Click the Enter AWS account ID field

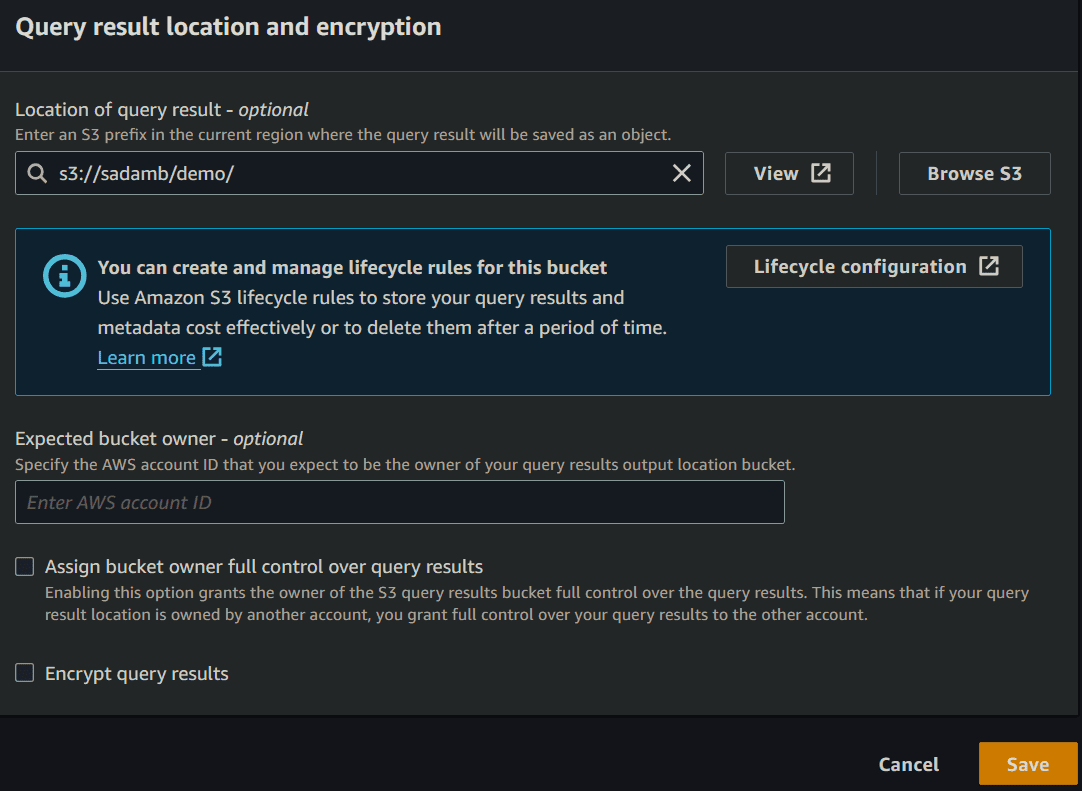pos(400,502)
